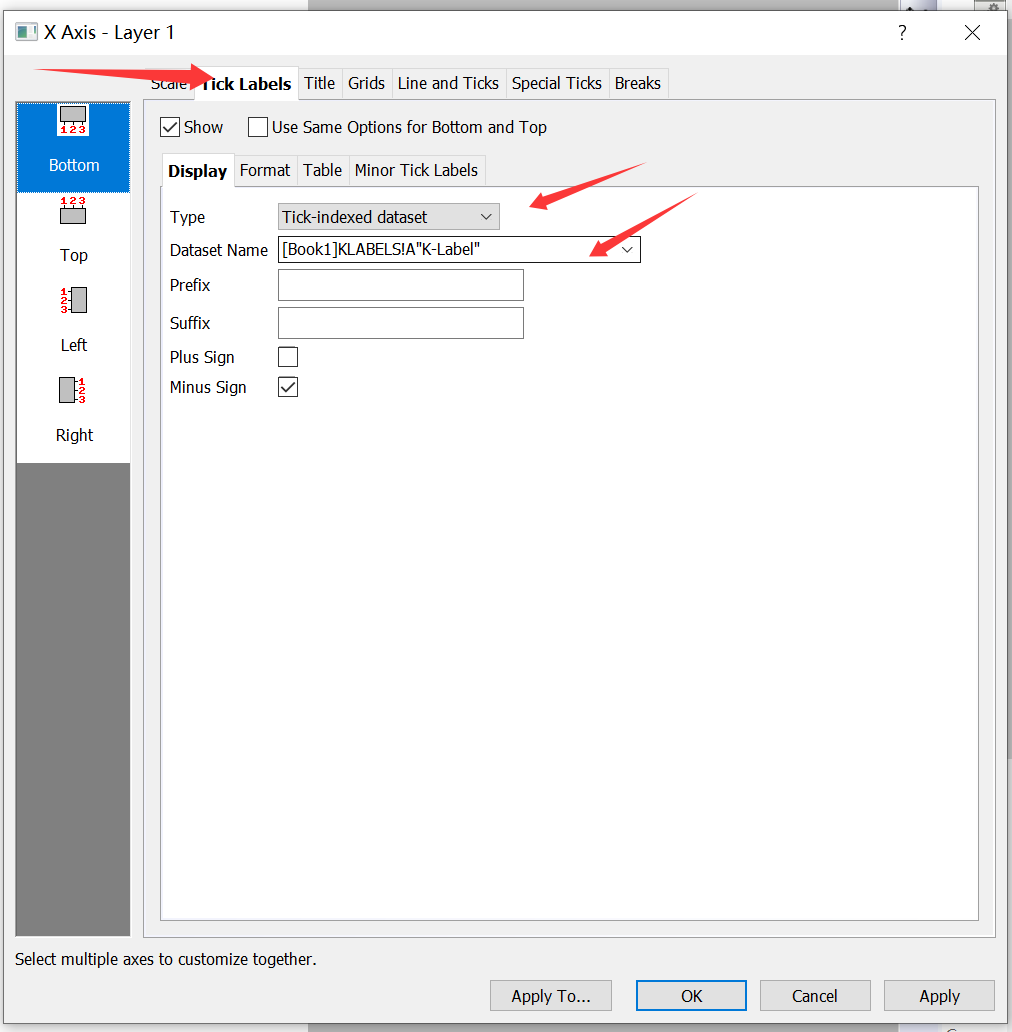The width and height of the screenshot is (1012, 1032).
Task: Click the Suffix text field
Action: (x=400, y=323)
